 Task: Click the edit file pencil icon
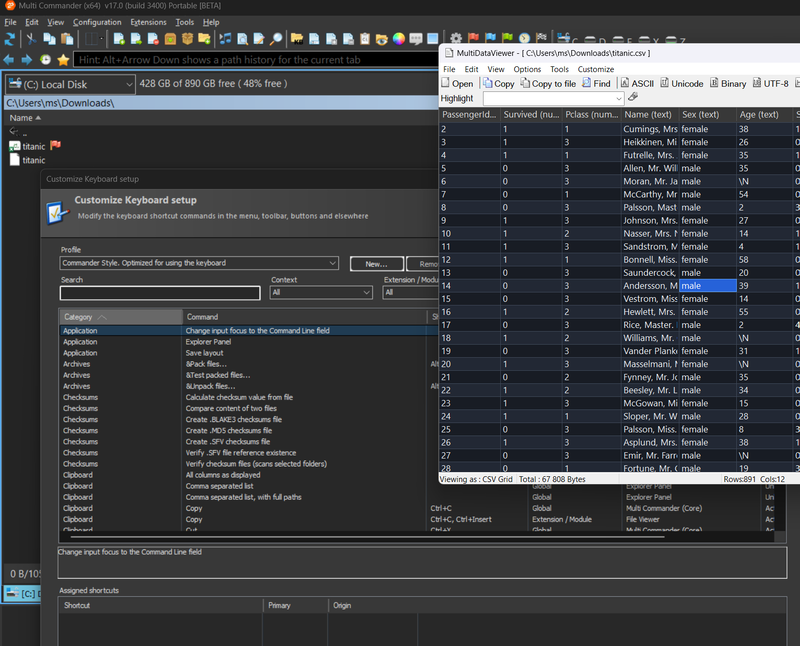[x=259, y=39]
